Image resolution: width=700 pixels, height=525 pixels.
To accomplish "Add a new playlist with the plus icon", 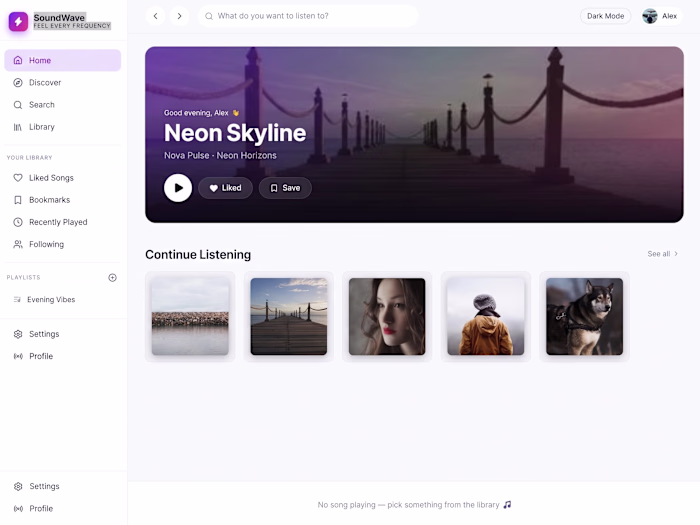I will [x=112, y=278].
